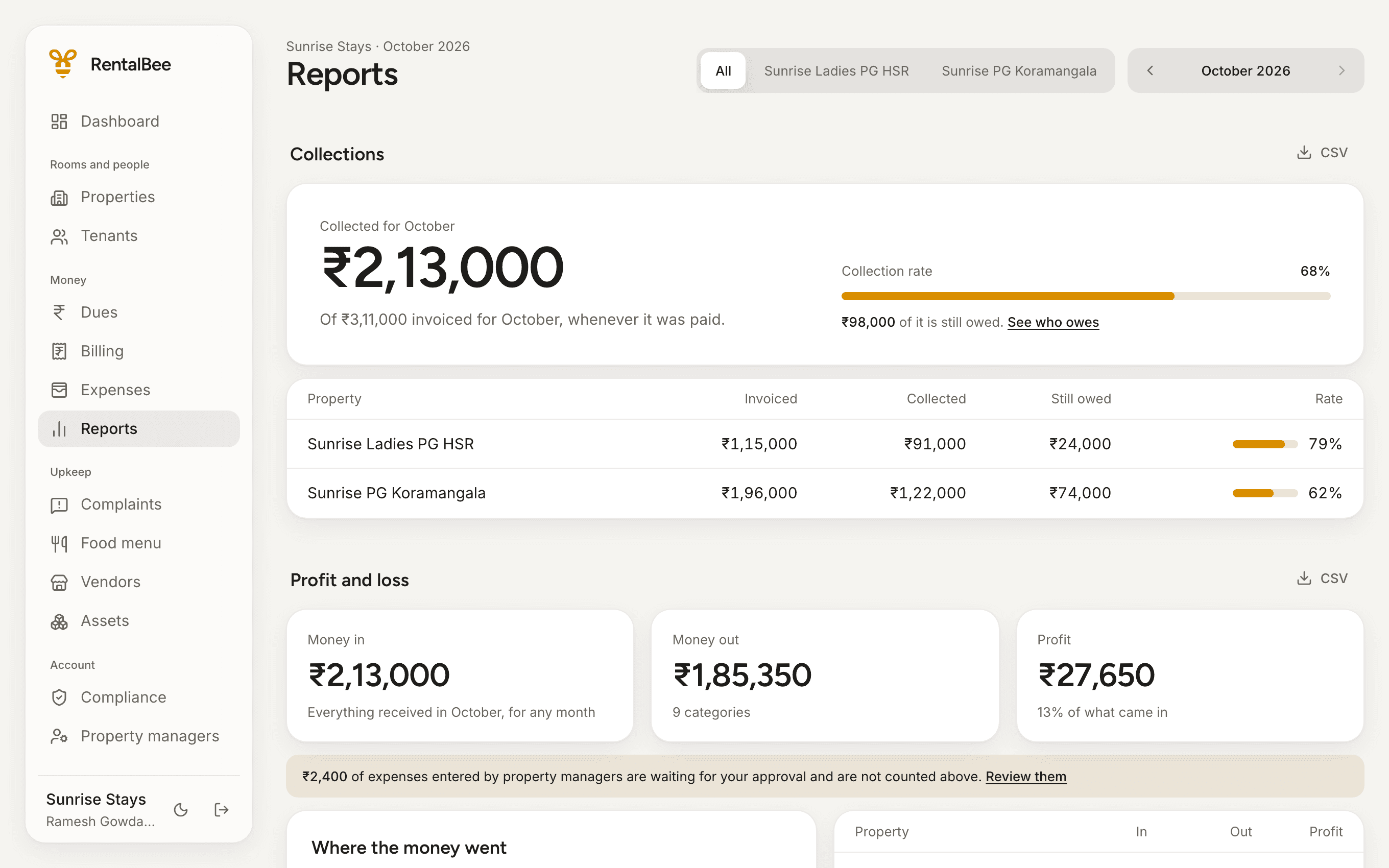The image size is (1389, 868).
Task: Click the Expenses card icon
Action: click(59, 390)
